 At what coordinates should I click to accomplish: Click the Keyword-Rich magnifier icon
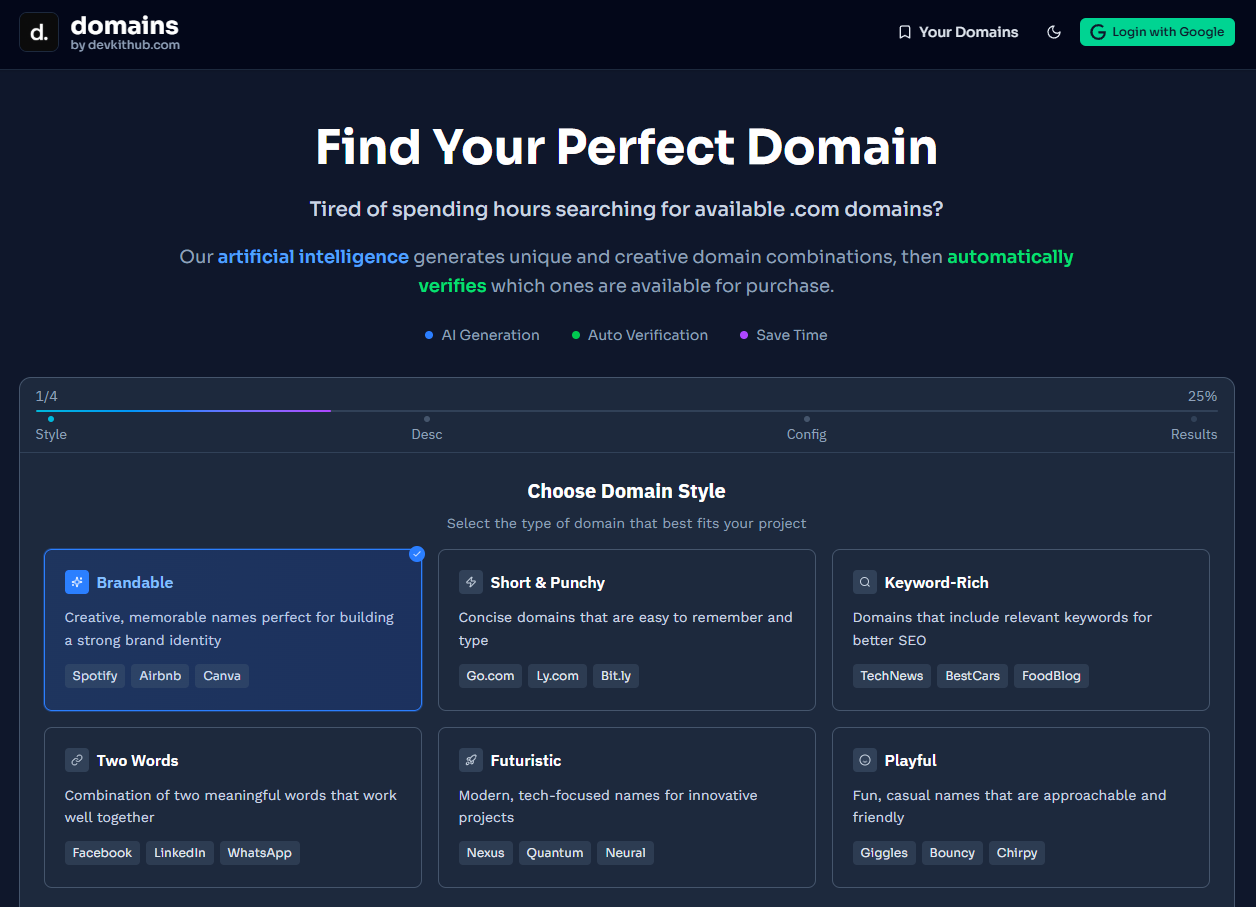coord(864,581)
